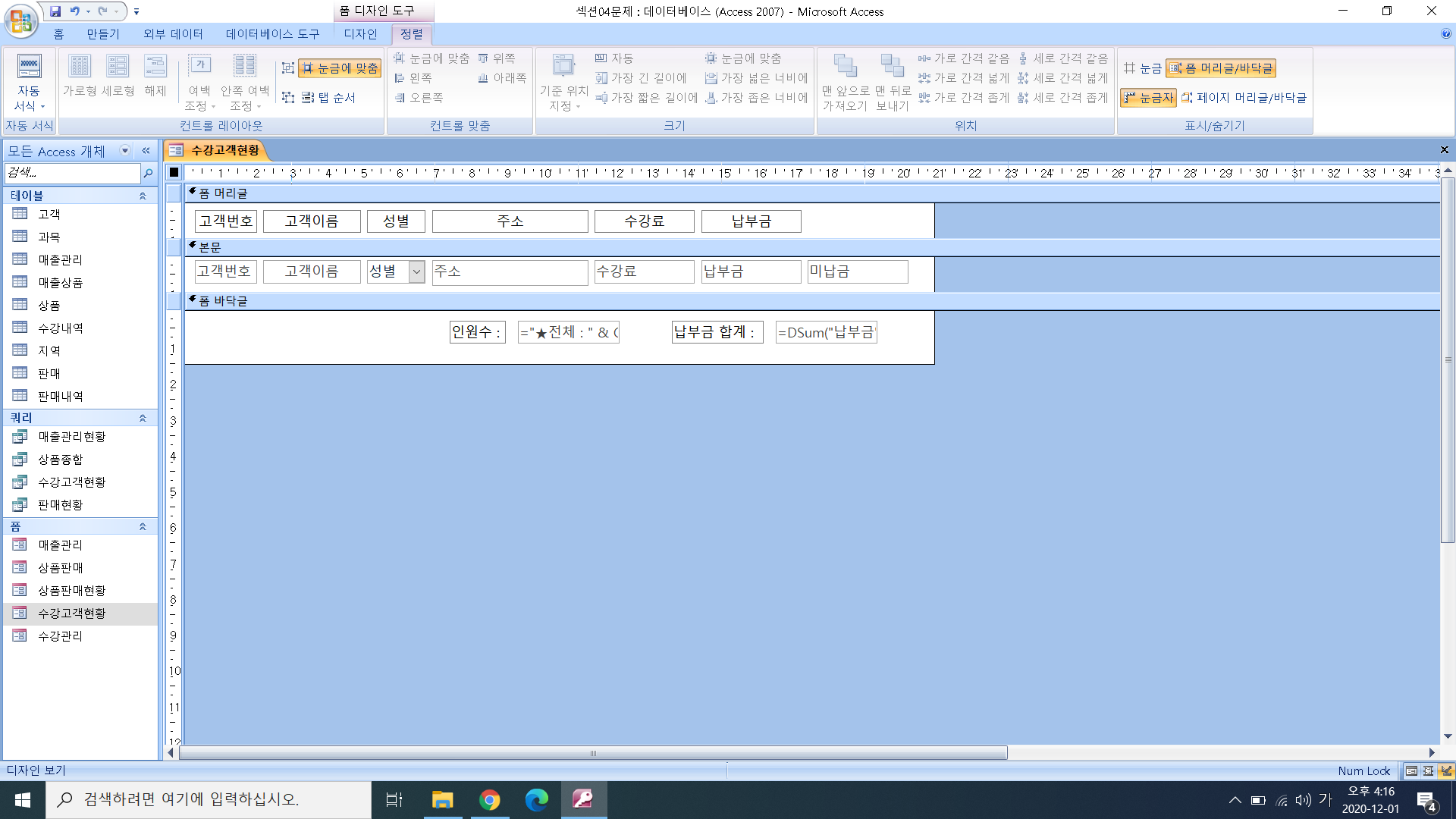Open the 수강고객현황 query in the navigation pane
The image size is (1456, 819).
pyautogui.click(x=71, y=482)
